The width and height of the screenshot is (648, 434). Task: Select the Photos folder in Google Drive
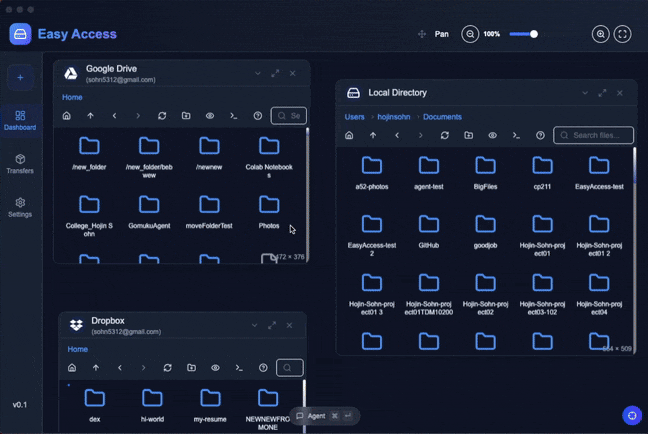269,212
